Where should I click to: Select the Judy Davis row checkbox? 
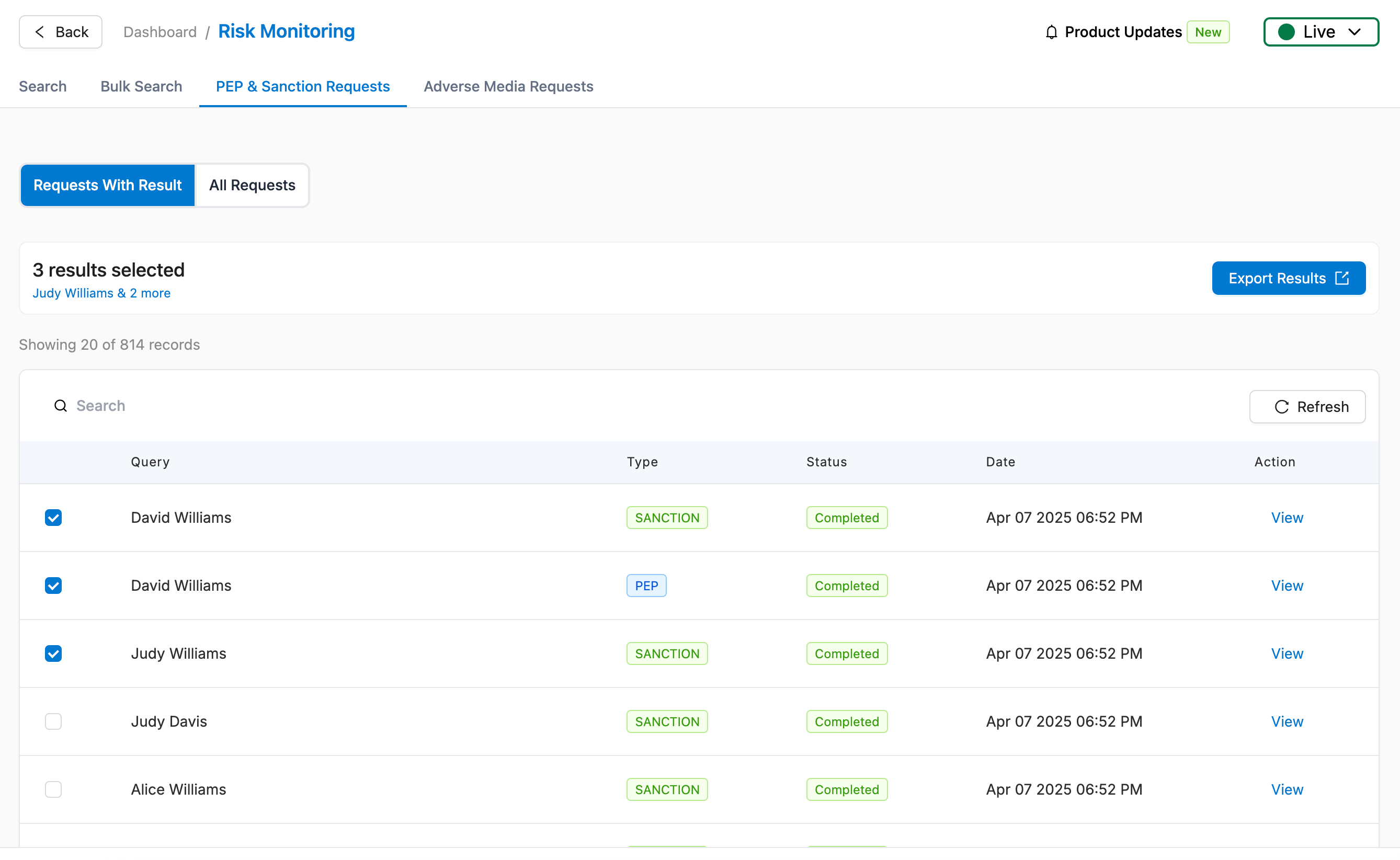point(53,721)
